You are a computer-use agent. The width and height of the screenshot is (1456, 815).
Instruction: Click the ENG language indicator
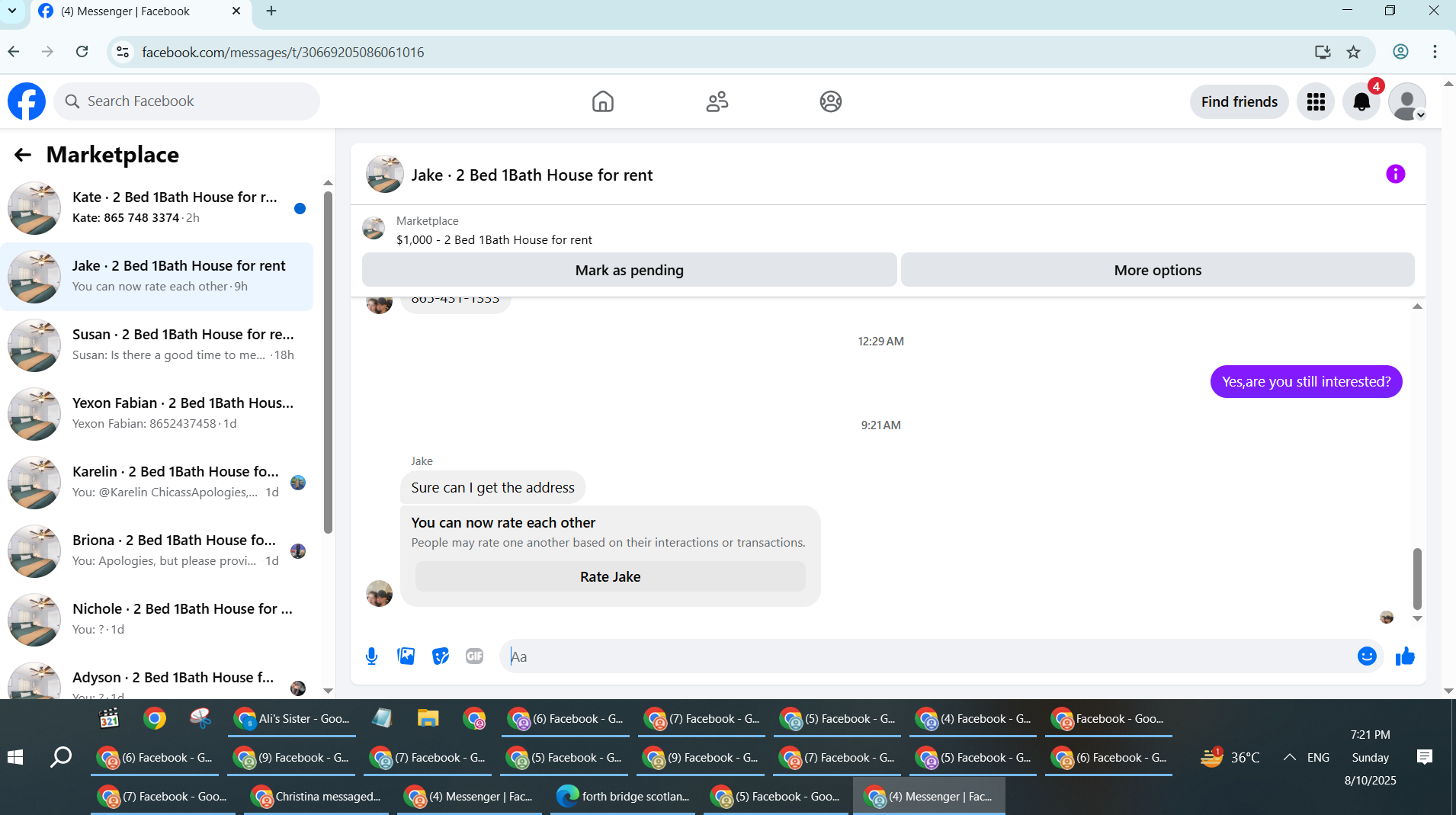(x=1318, y=757)
